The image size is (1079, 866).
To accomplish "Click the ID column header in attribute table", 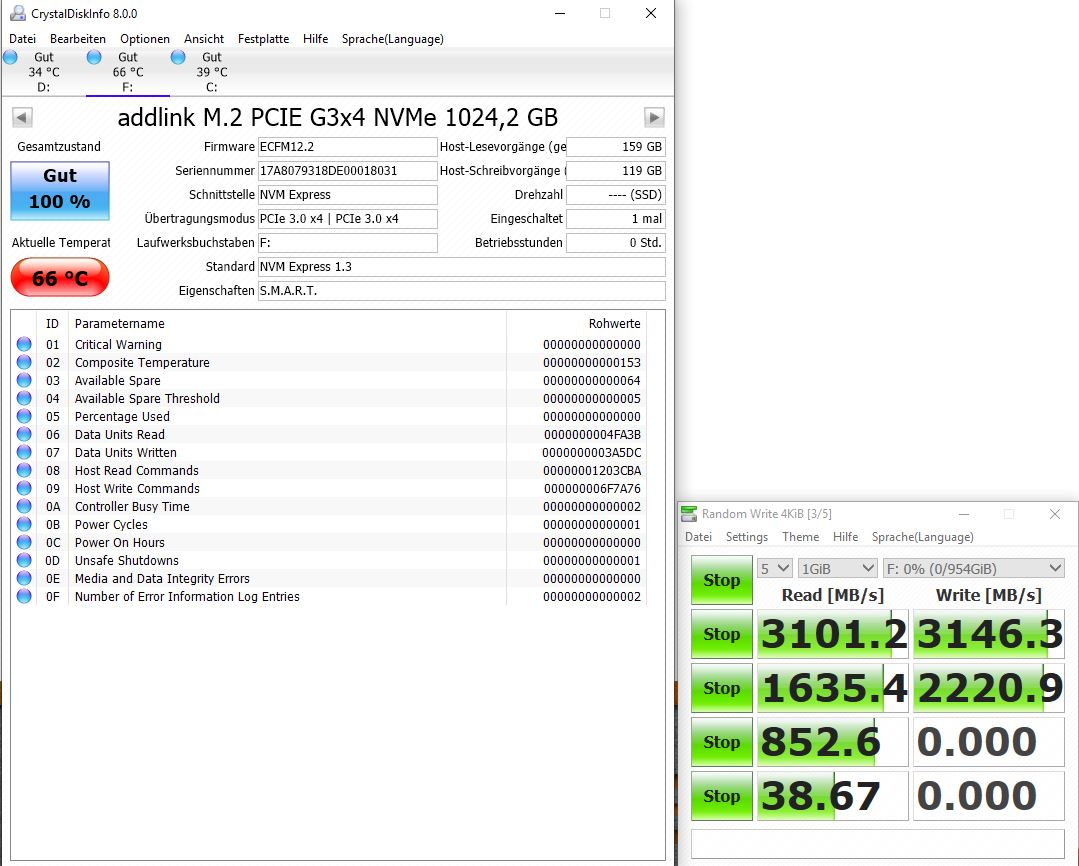I will point(52,324).
